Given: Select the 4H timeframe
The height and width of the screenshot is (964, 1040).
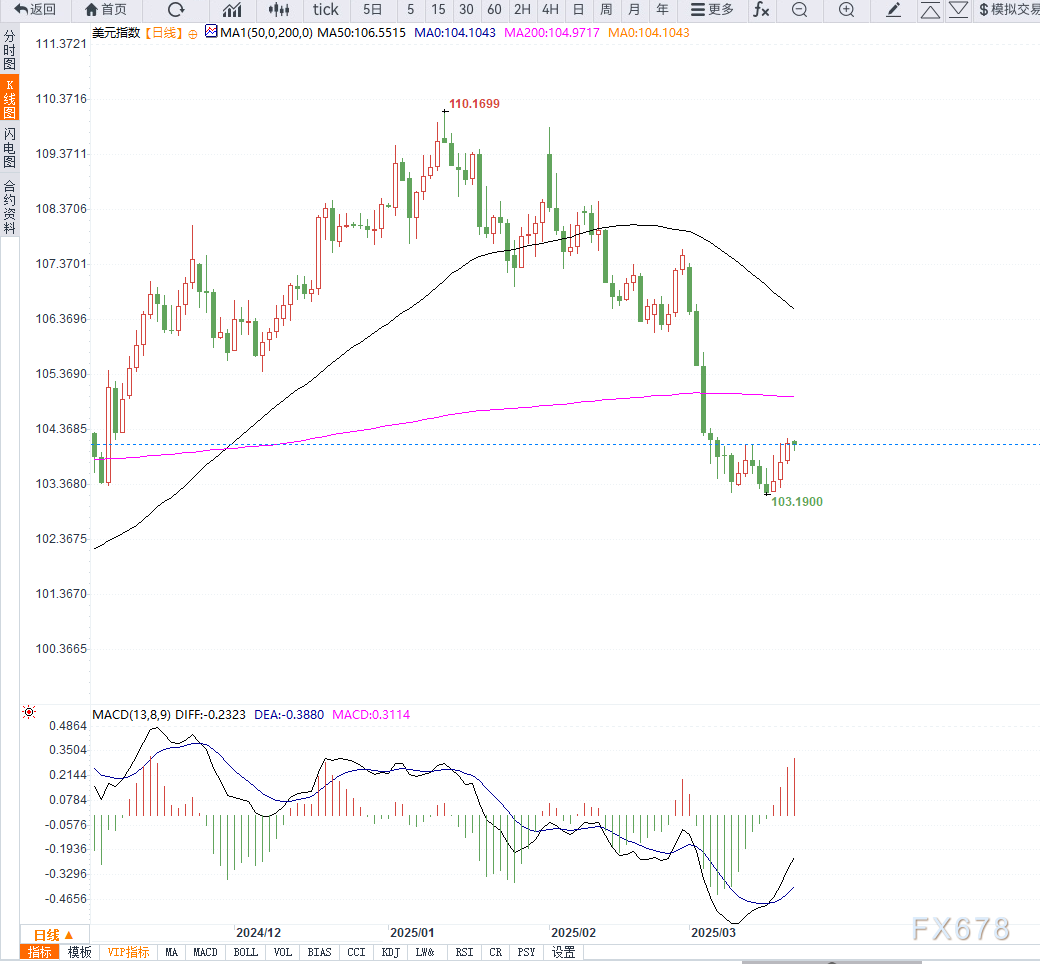Looking at the screenshot, I should point(550,10).
